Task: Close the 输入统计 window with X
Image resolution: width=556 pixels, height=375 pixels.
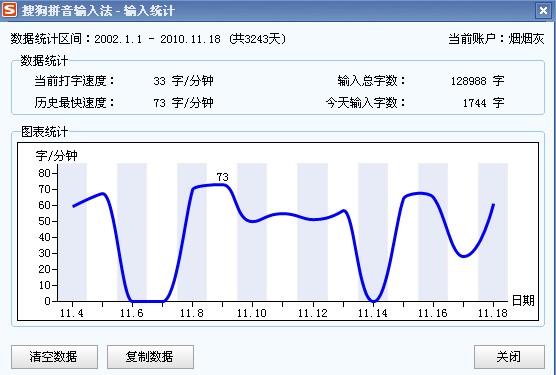Action: pyautogui.click(x=543, y=11)
